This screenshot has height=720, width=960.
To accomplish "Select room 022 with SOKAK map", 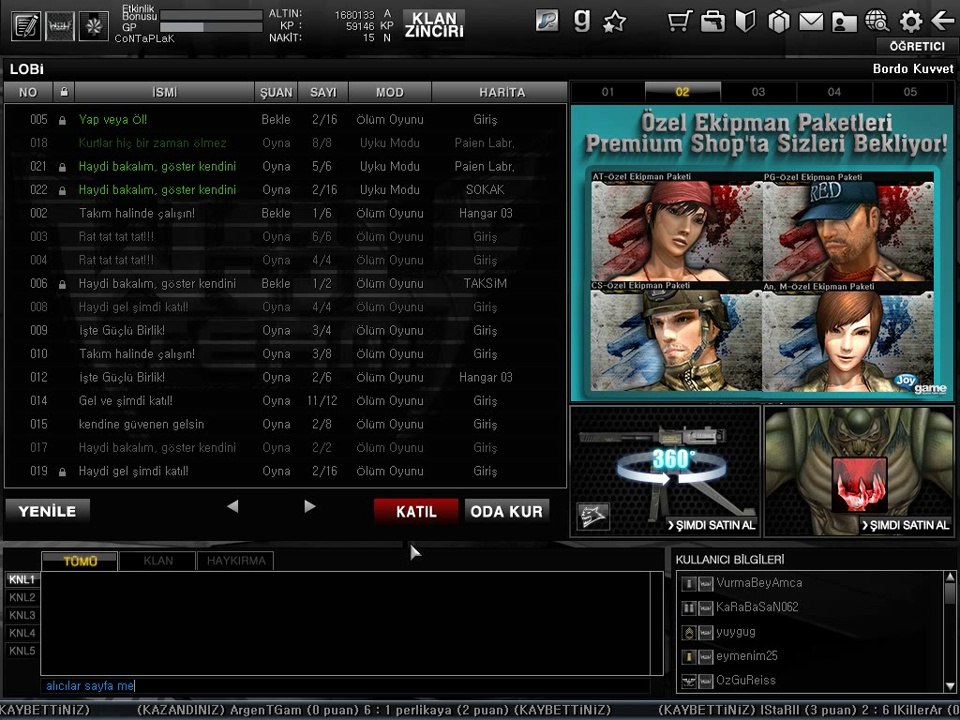I will [285, 190].
